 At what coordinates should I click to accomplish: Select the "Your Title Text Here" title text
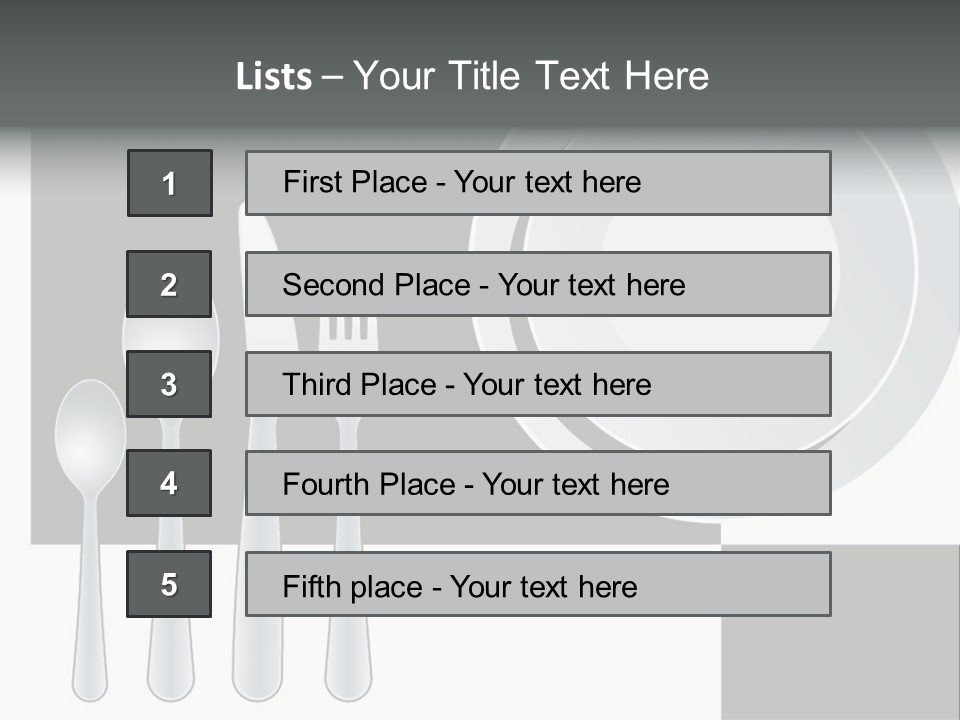531,76
